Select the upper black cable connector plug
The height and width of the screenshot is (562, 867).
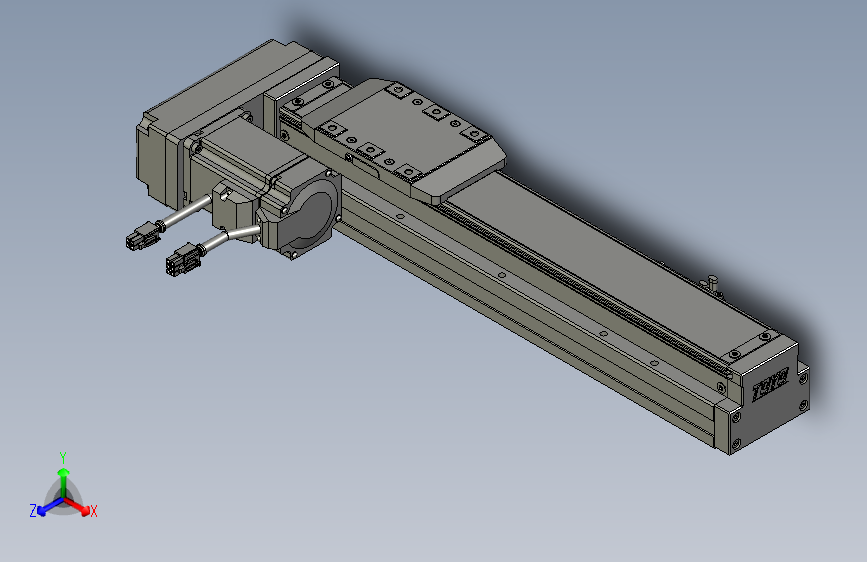[143, 235]
